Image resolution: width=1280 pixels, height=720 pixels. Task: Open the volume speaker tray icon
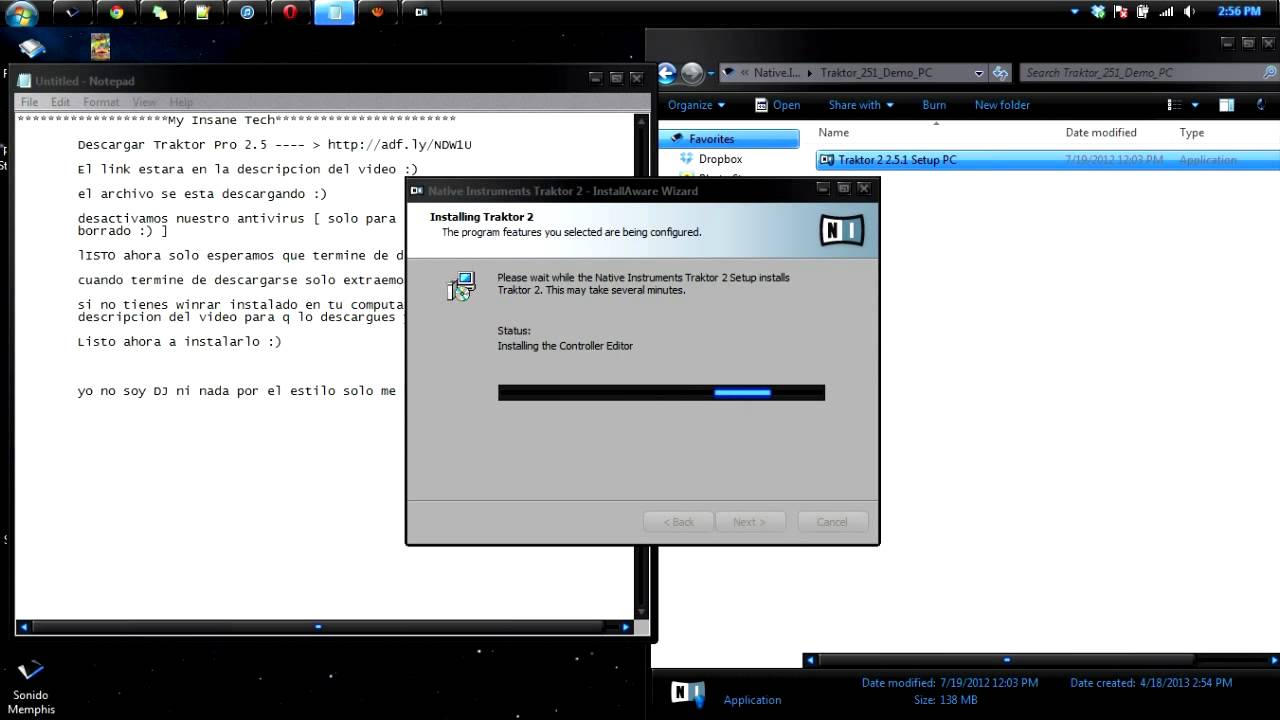(1189, 12)
